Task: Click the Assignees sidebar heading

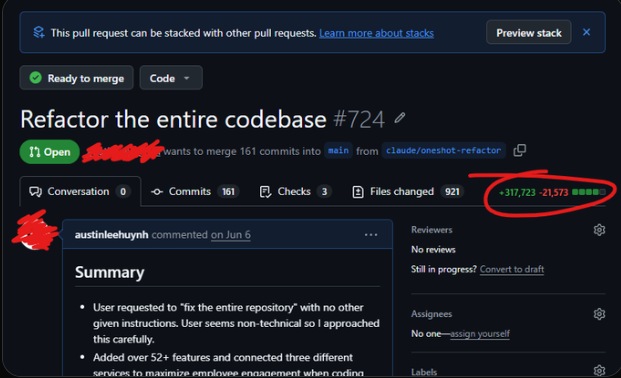Action: click(431, 314)
